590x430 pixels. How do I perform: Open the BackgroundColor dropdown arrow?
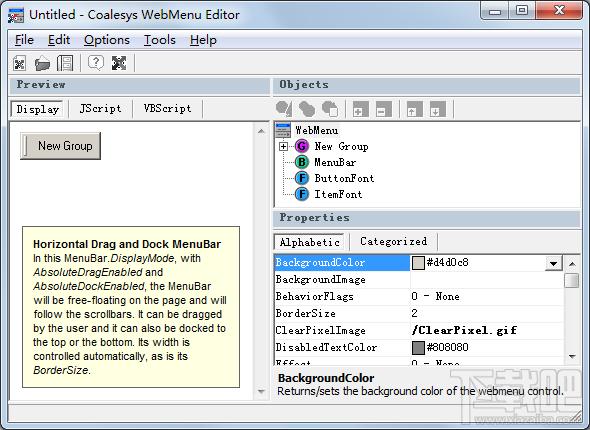point(554,263)
